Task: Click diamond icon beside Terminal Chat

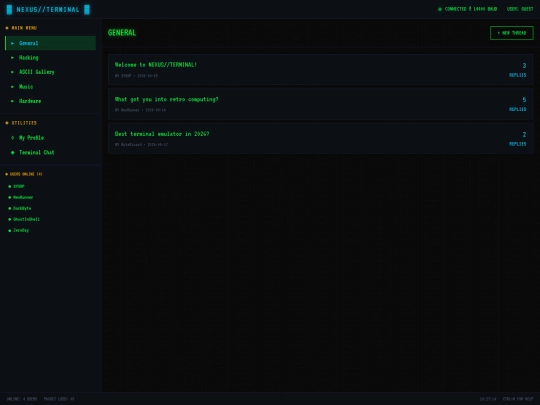Action: pos(13,152)
